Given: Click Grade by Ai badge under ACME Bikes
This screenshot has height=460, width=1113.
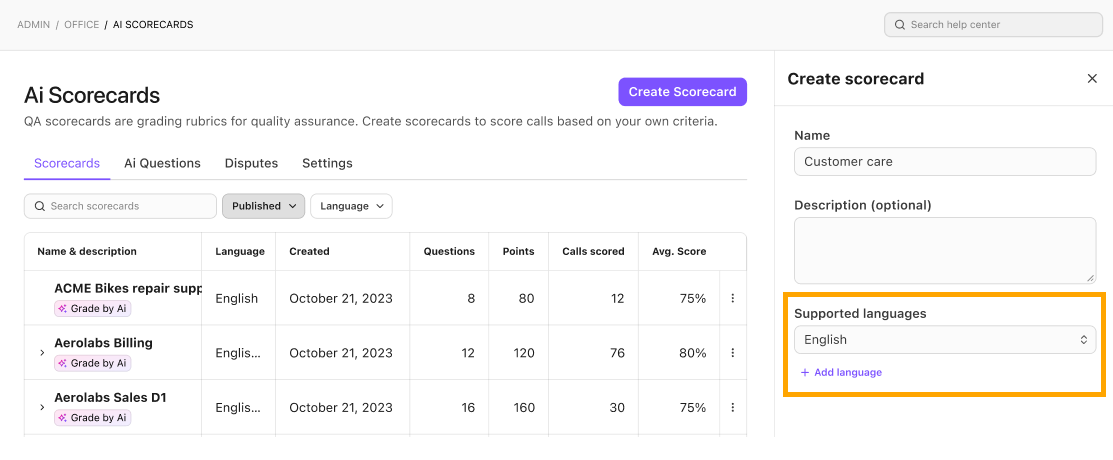Looking at the screenshot, I should pyautogui.click(x=93, y=309).
